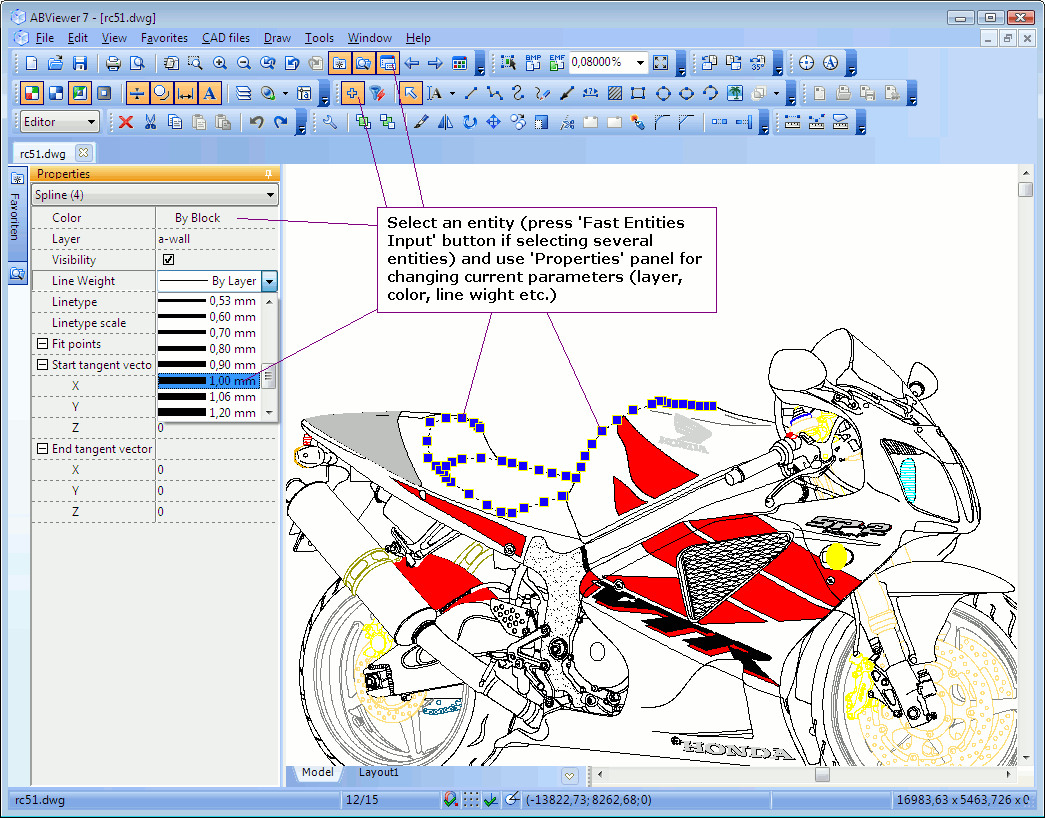Select 0,70 mm line weight option

209,333
